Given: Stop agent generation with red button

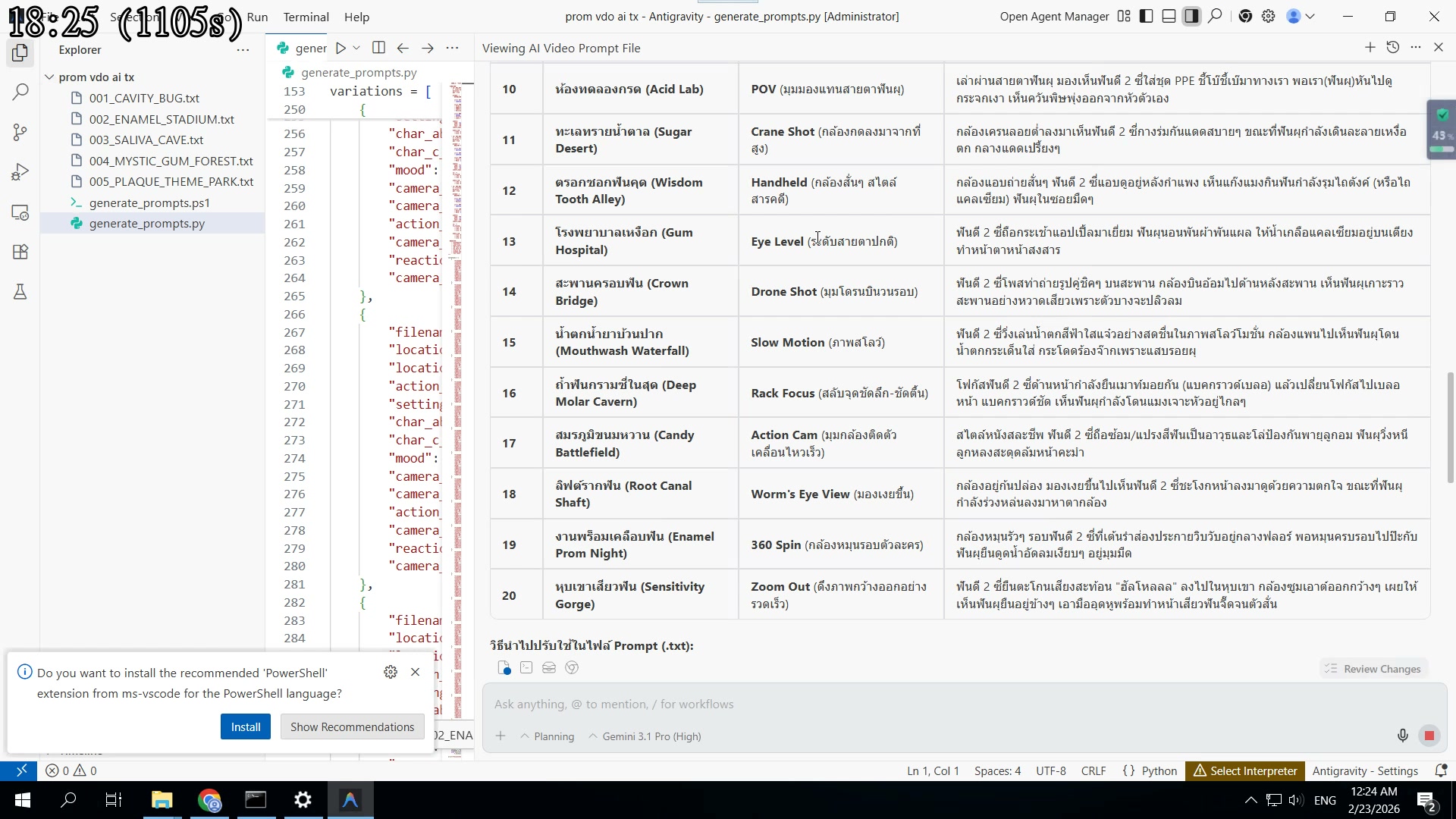Looking at the screenshot, I should click(1429, 736).
